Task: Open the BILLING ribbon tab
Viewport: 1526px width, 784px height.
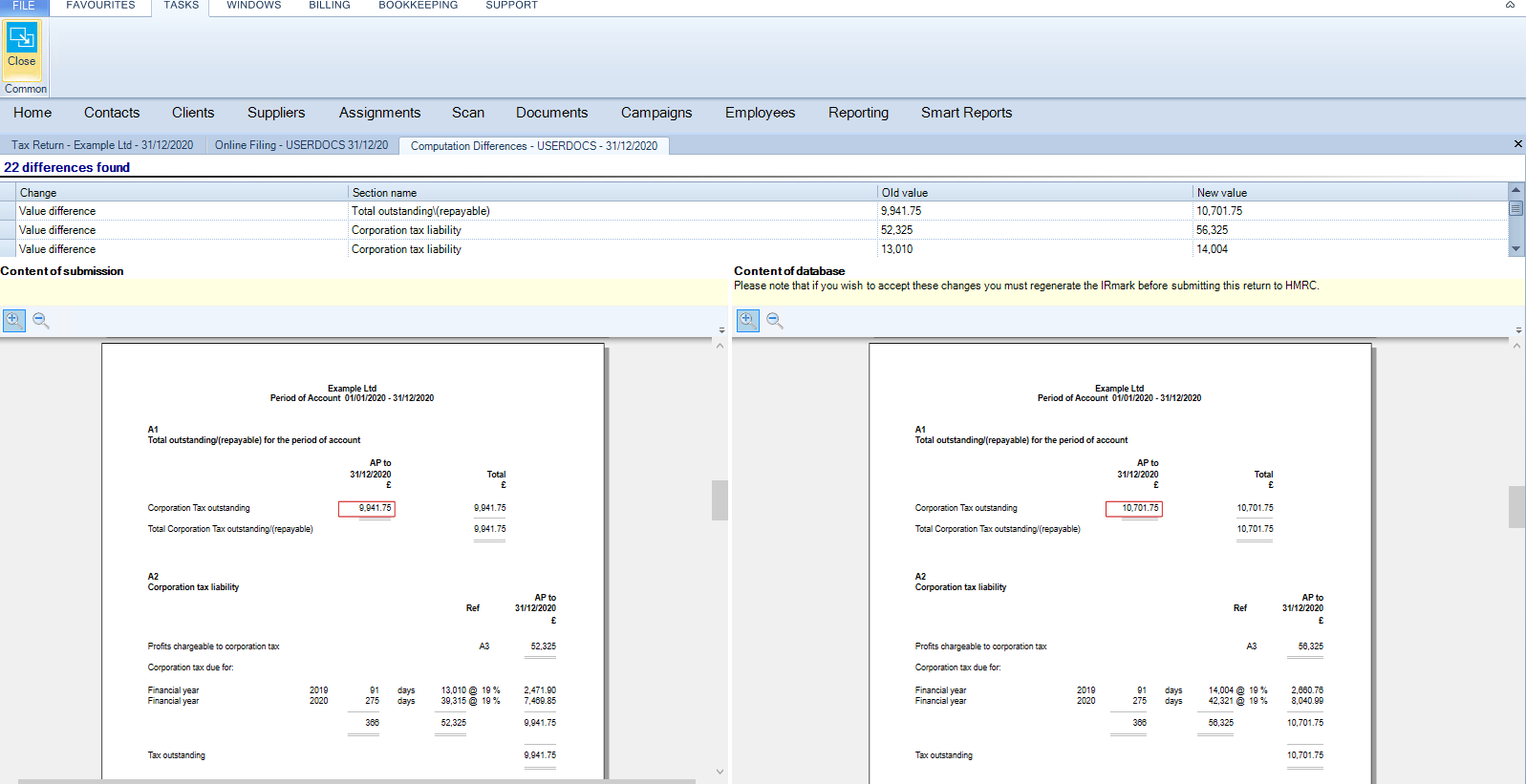Action: coord(330,6)
